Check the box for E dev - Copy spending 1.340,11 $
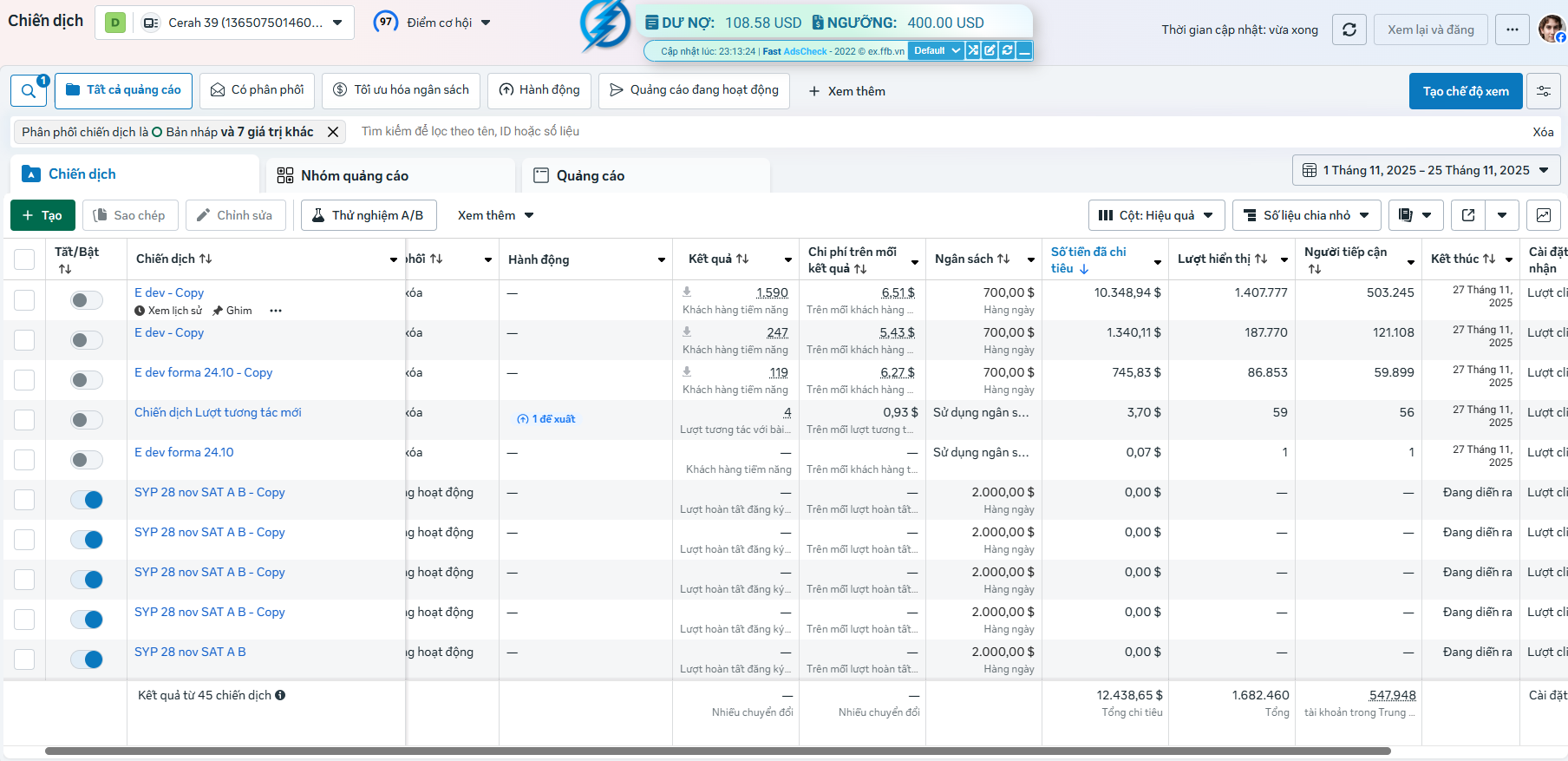 [24, 340]
